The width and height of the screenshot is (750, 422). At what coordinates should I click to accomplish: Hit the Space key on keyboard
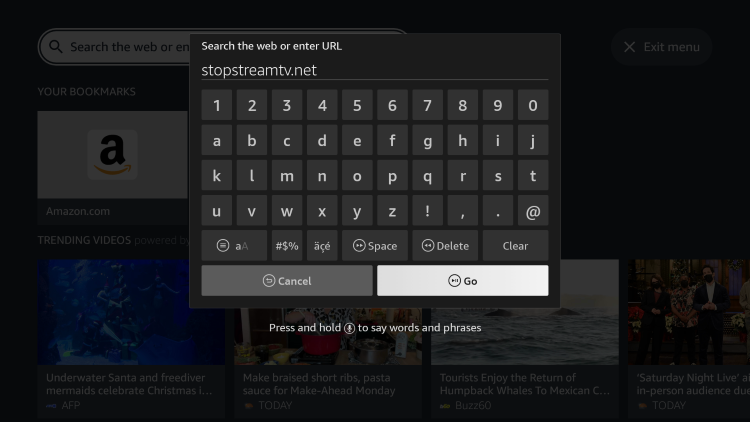375,245
